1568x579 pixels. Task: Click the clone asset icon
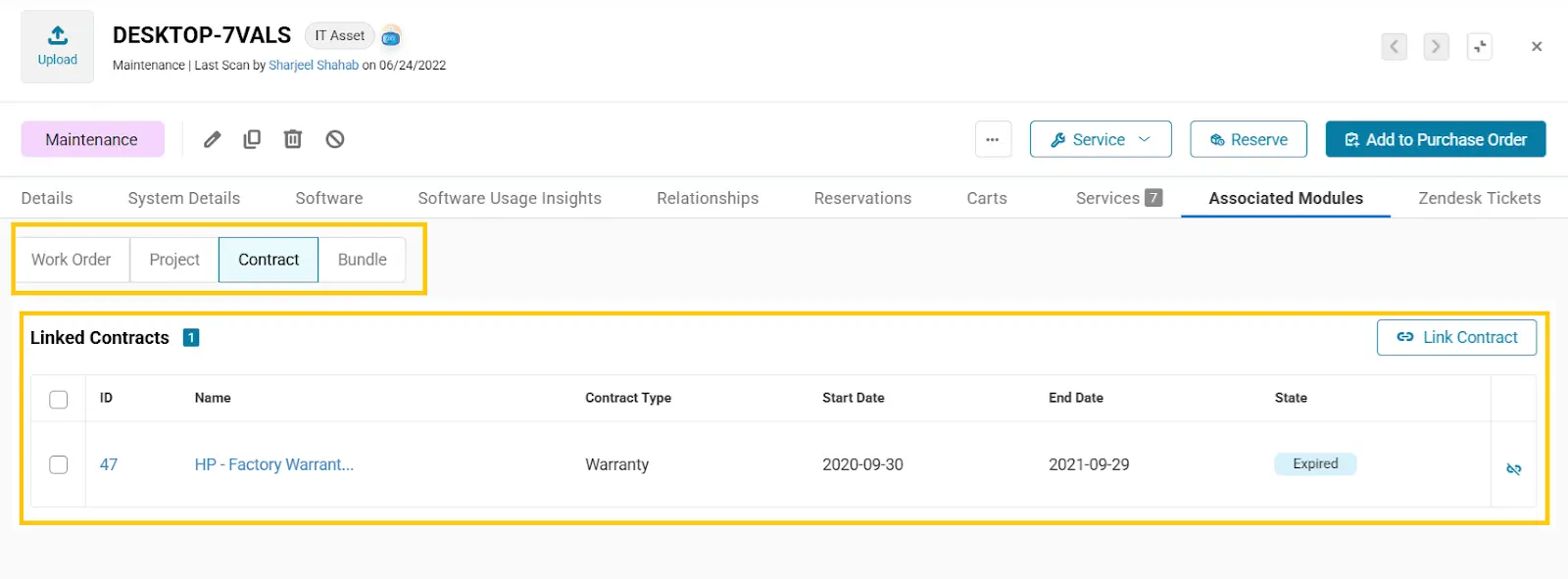click(x=252, y=139)
